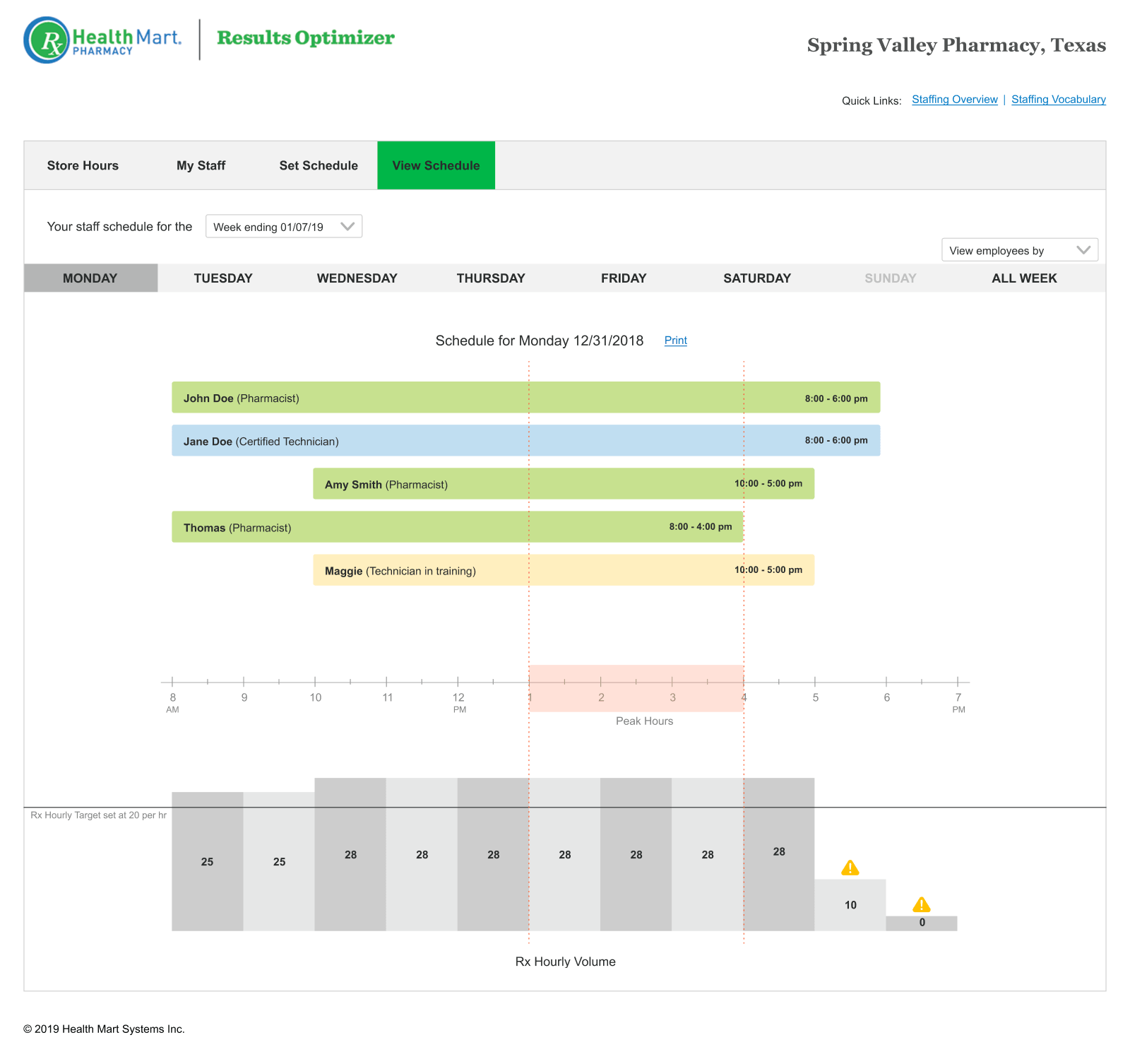Screen dimensions: 1130x1064
Task: Select Jane Doe's certified technician shift bar
Action: (x=526, y=441)
